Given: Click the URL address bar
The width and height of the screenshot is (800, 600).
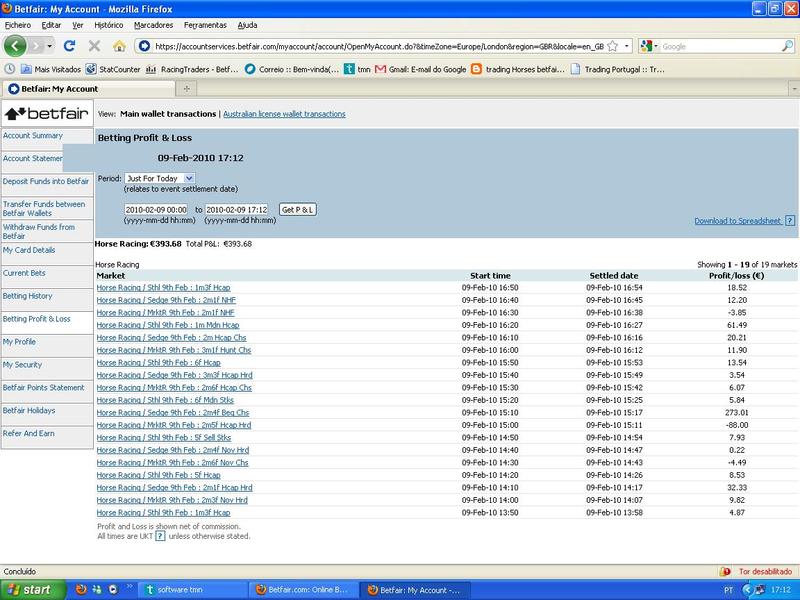Looking at the screenshot, I should coord(379,46).
